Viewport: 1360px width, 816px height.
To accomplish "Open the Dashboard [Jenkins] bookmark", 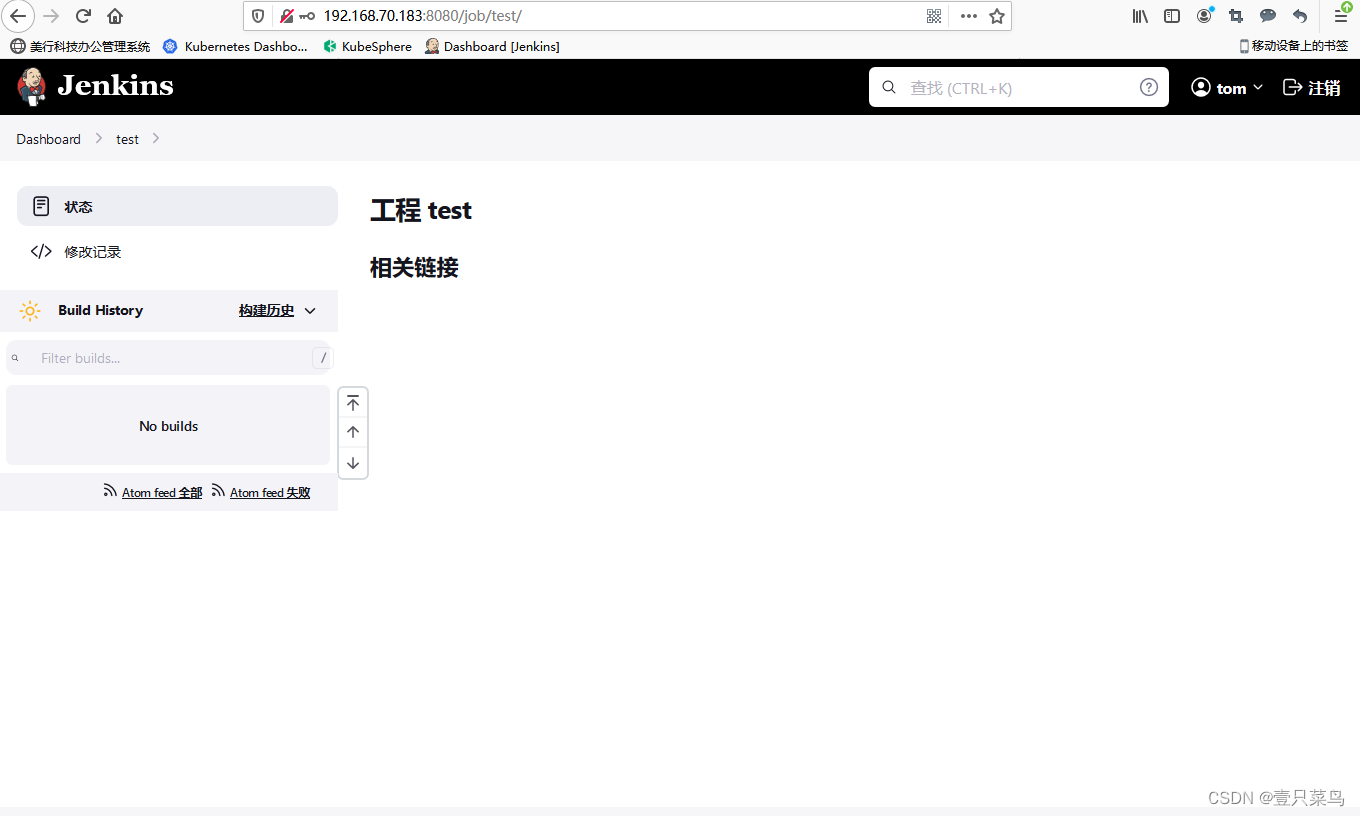I will point(492,46).
